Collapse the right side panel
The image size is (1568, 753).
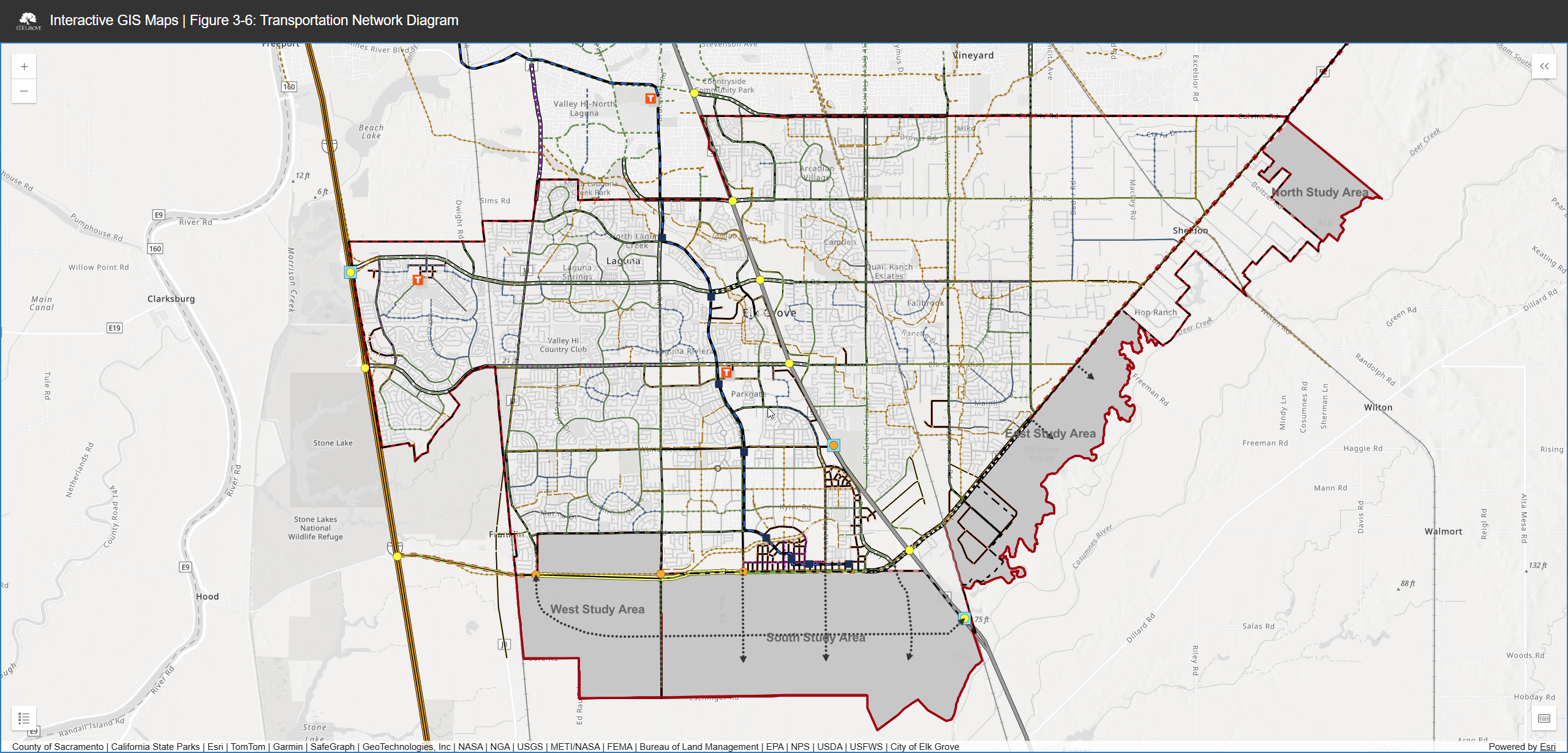(1545, 66)
